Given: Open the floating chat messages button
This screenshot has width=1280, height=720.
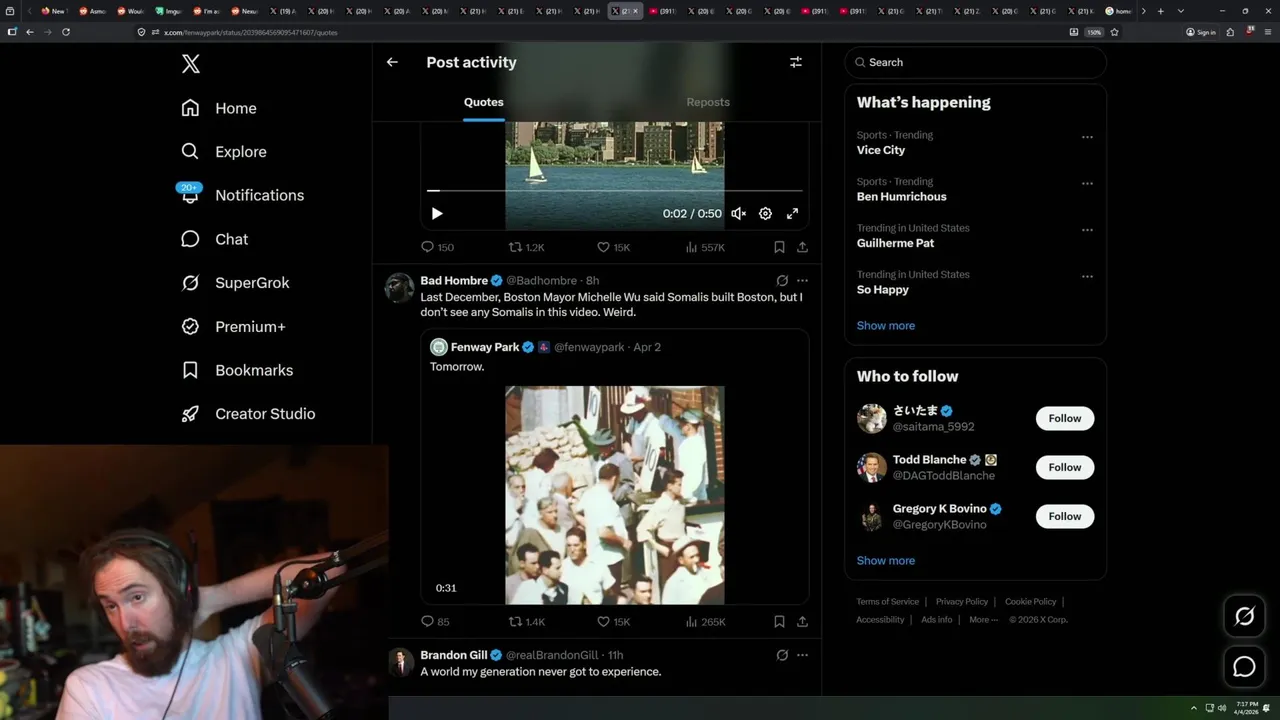Looking at the screenshot, I should tap(1244, 666).
